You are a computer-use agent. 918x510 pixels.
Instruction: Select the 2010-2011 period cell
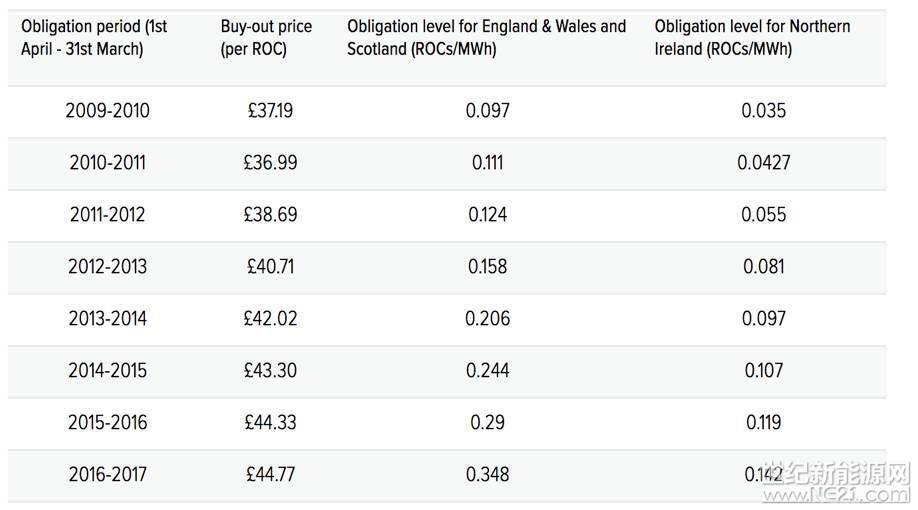tap(107, 163)
